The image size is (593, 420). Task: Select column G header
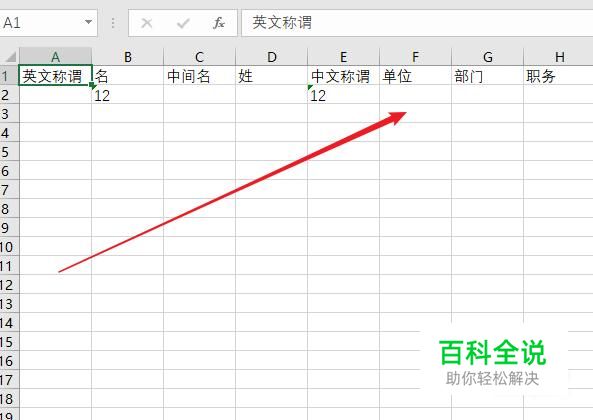pos(487,57)
